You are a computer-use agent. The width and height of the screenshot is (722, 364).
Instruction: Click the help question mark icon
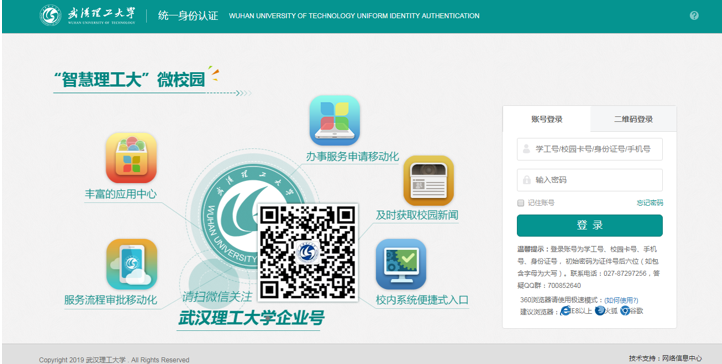[694, 16]
